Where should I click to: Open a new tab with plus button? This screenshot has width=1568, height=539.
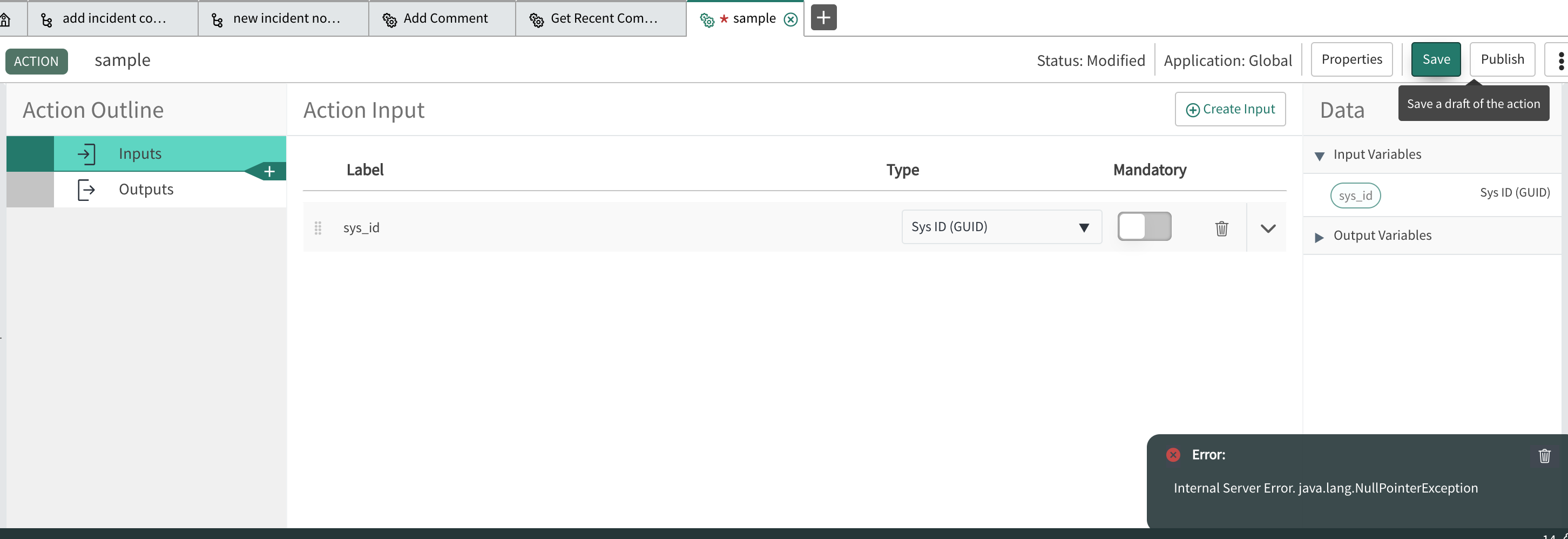click(823, 18)
